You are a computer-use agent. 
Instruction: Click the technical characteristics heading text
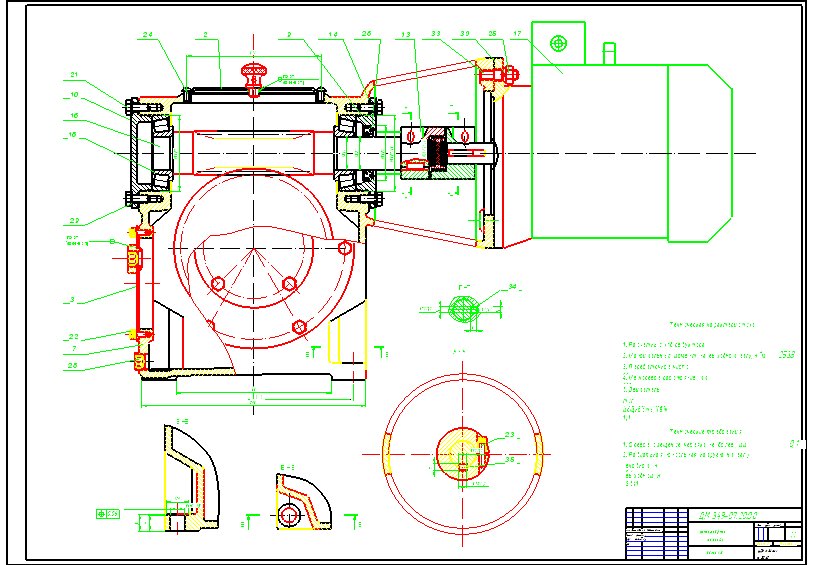[x=712, y=325]
